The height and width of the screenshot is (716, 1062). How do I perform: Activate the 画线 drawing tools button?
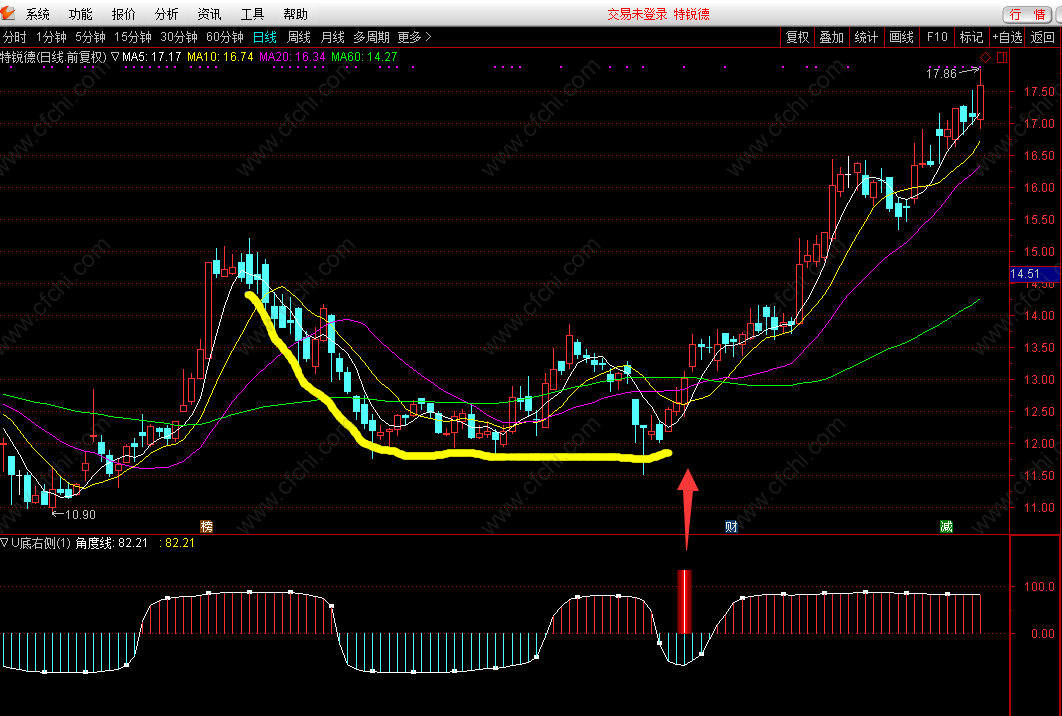[x=901, y=37]
